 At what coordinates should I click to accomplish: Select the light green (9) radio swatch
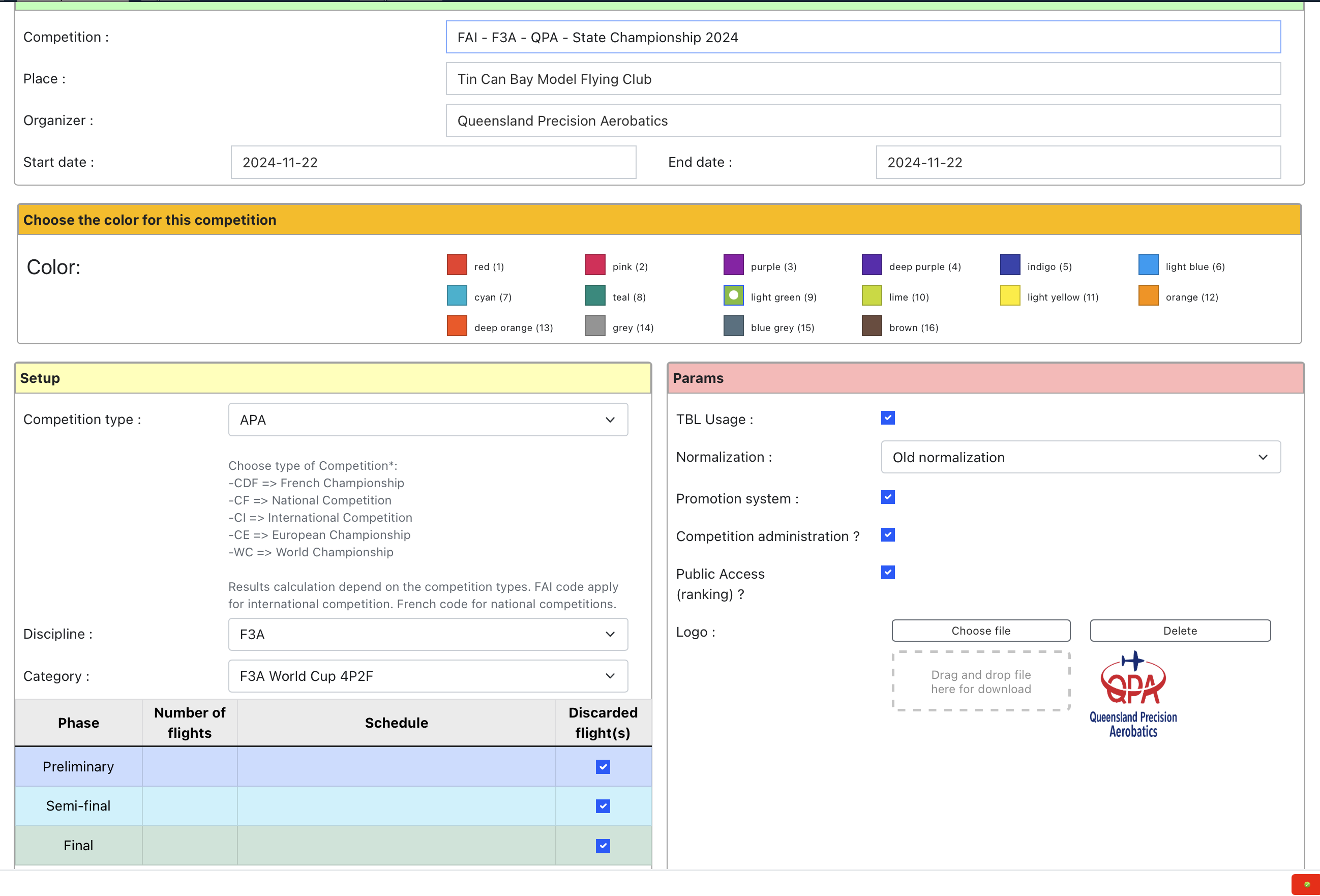733,296
